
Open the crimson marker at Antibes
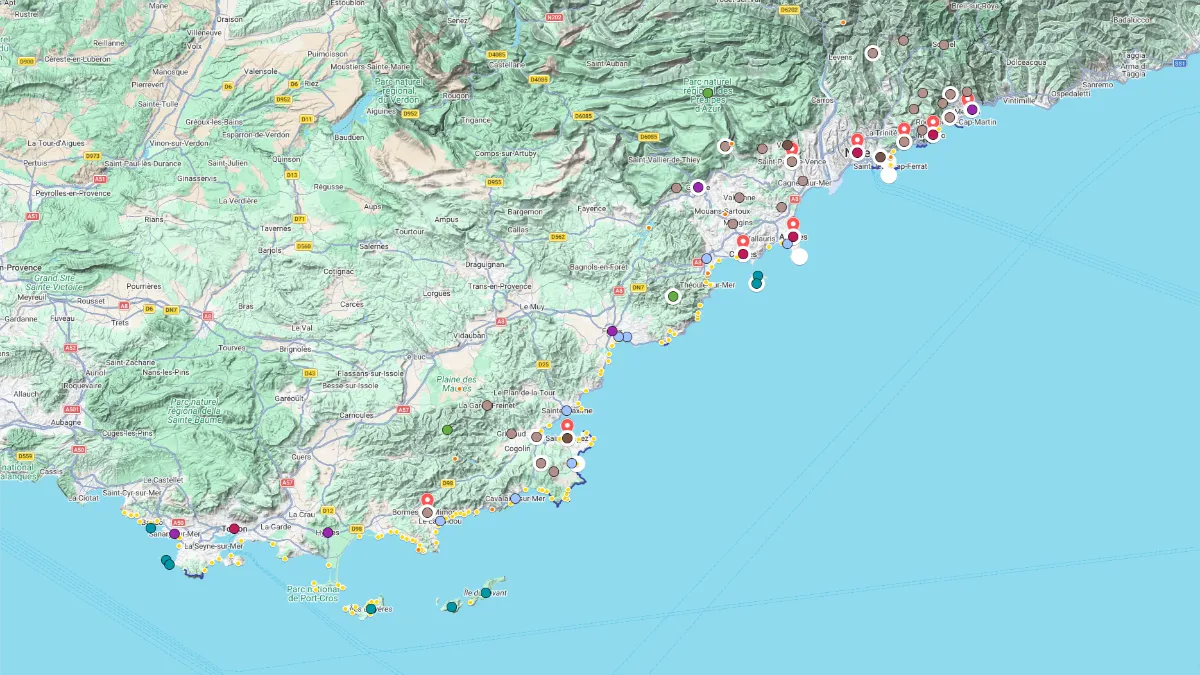pyautogui.click(x=793, y=237)
